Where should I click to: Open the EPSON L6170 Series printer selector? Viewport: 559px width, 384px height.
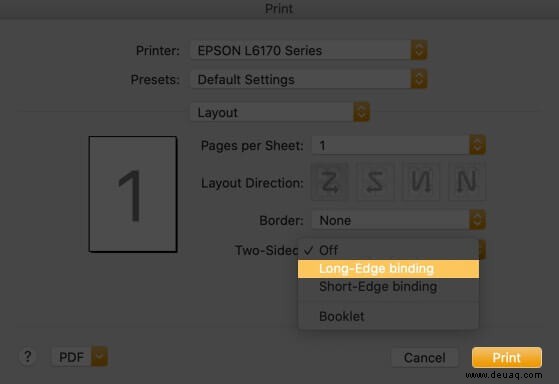point(309,50)
